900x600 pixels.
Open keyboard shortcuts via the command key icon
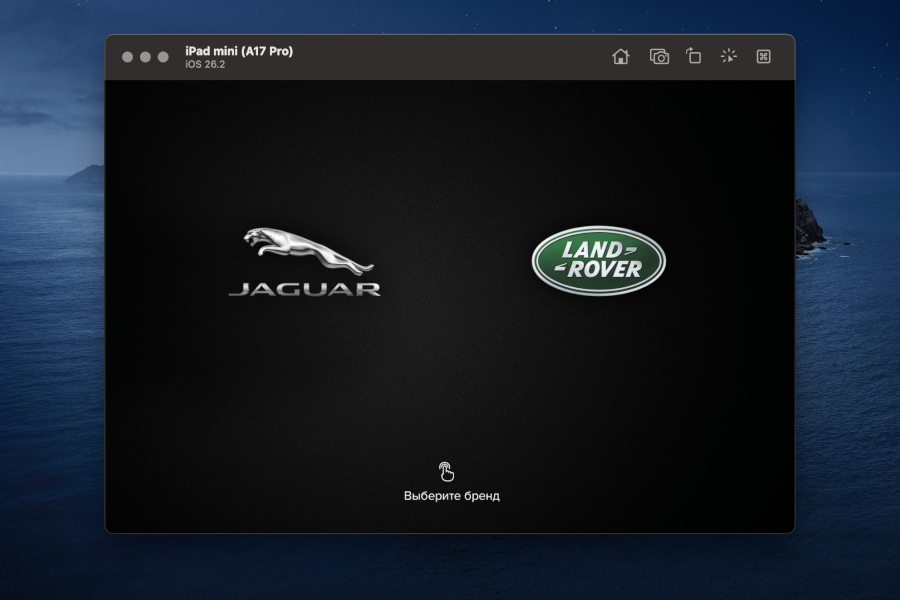(764, 57)
